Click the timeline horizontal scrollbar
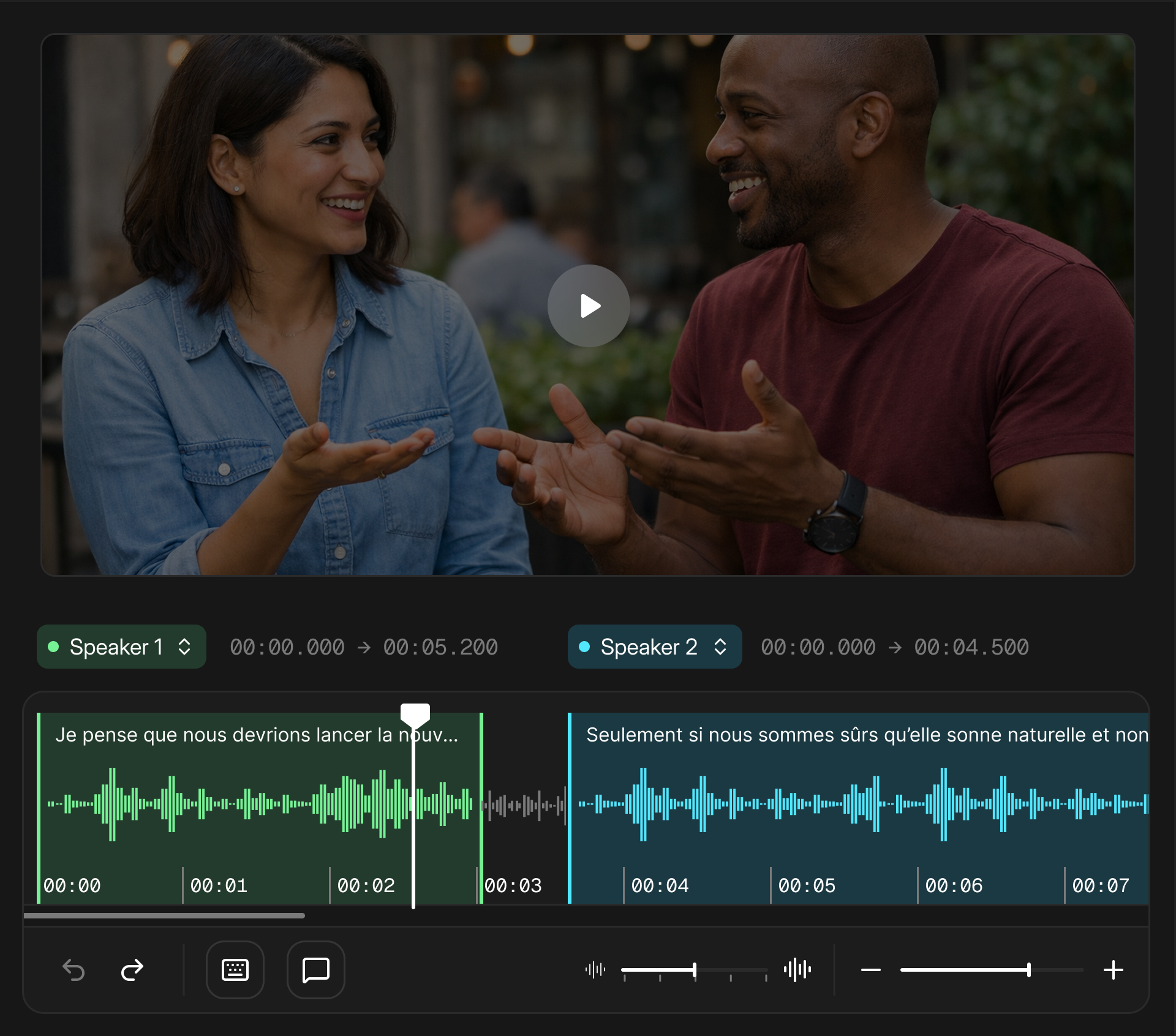1176x1036 pixels. 164,916
